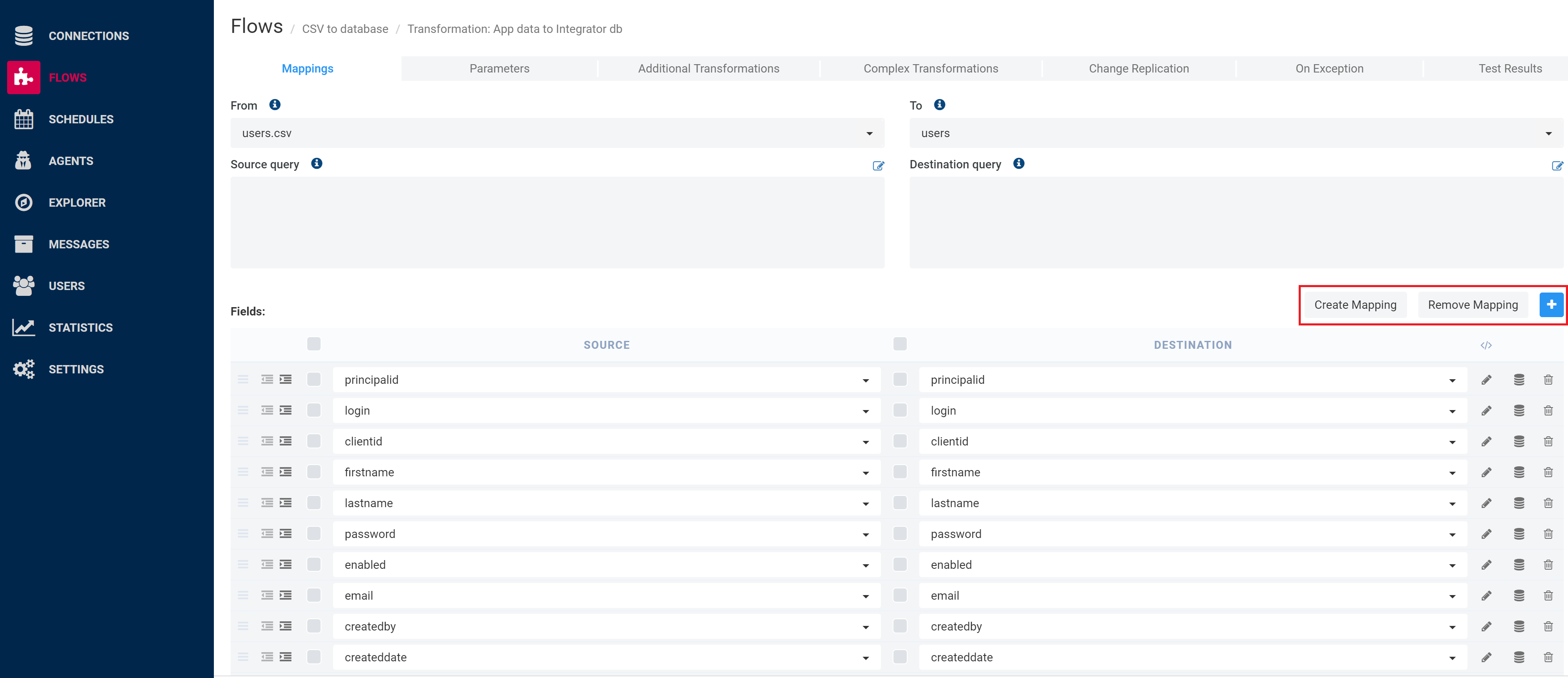Open the Change Replication tab
The width and height of the screenshot is (1568, 678).
1138,69
